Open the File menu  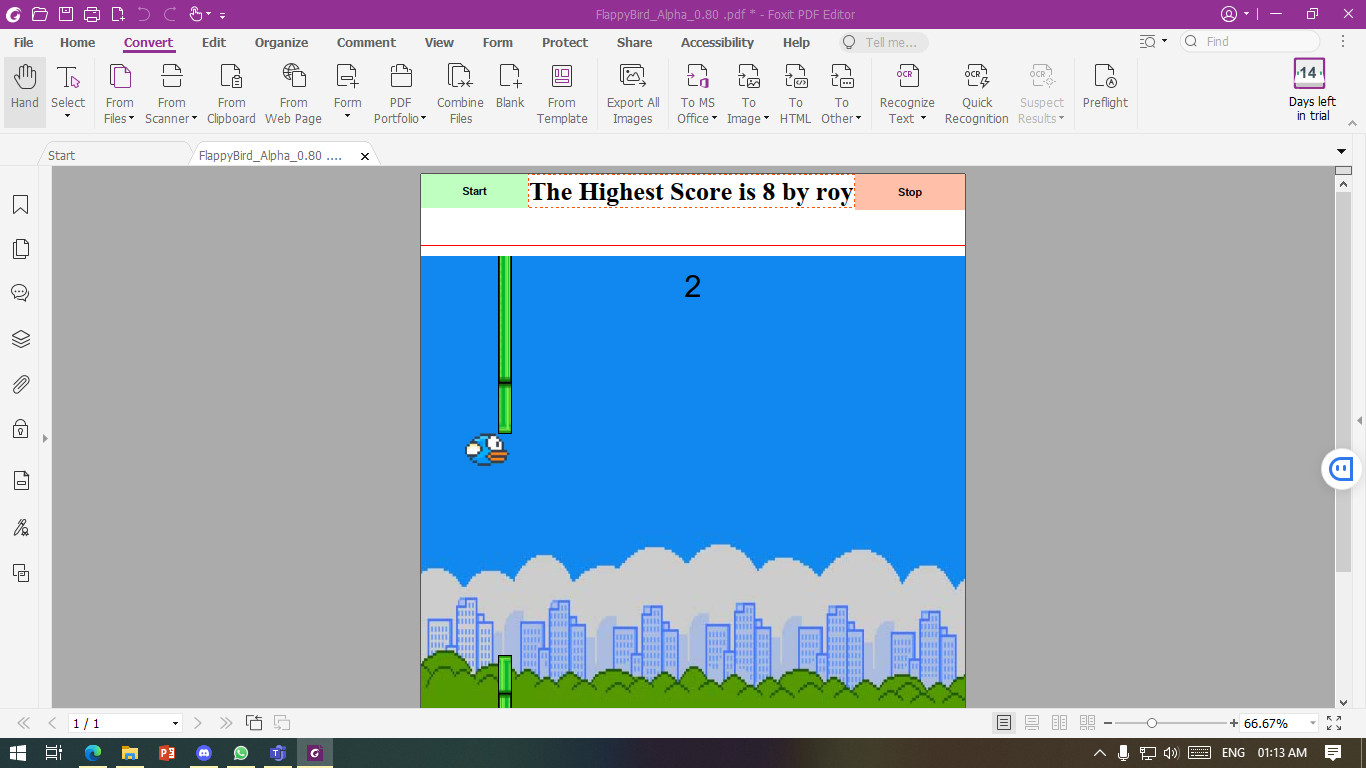tap(23, 42)
